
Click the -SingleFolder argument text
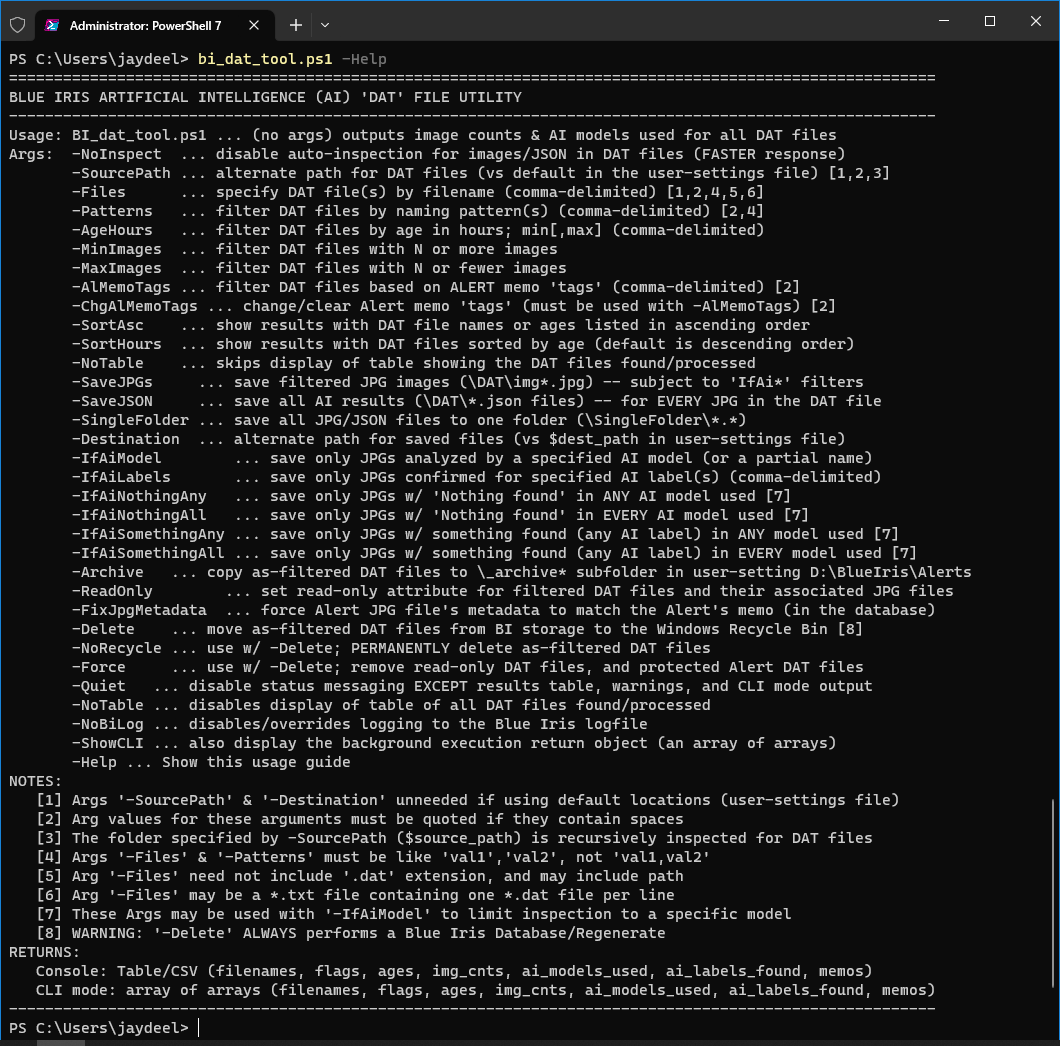click(130, 419)
